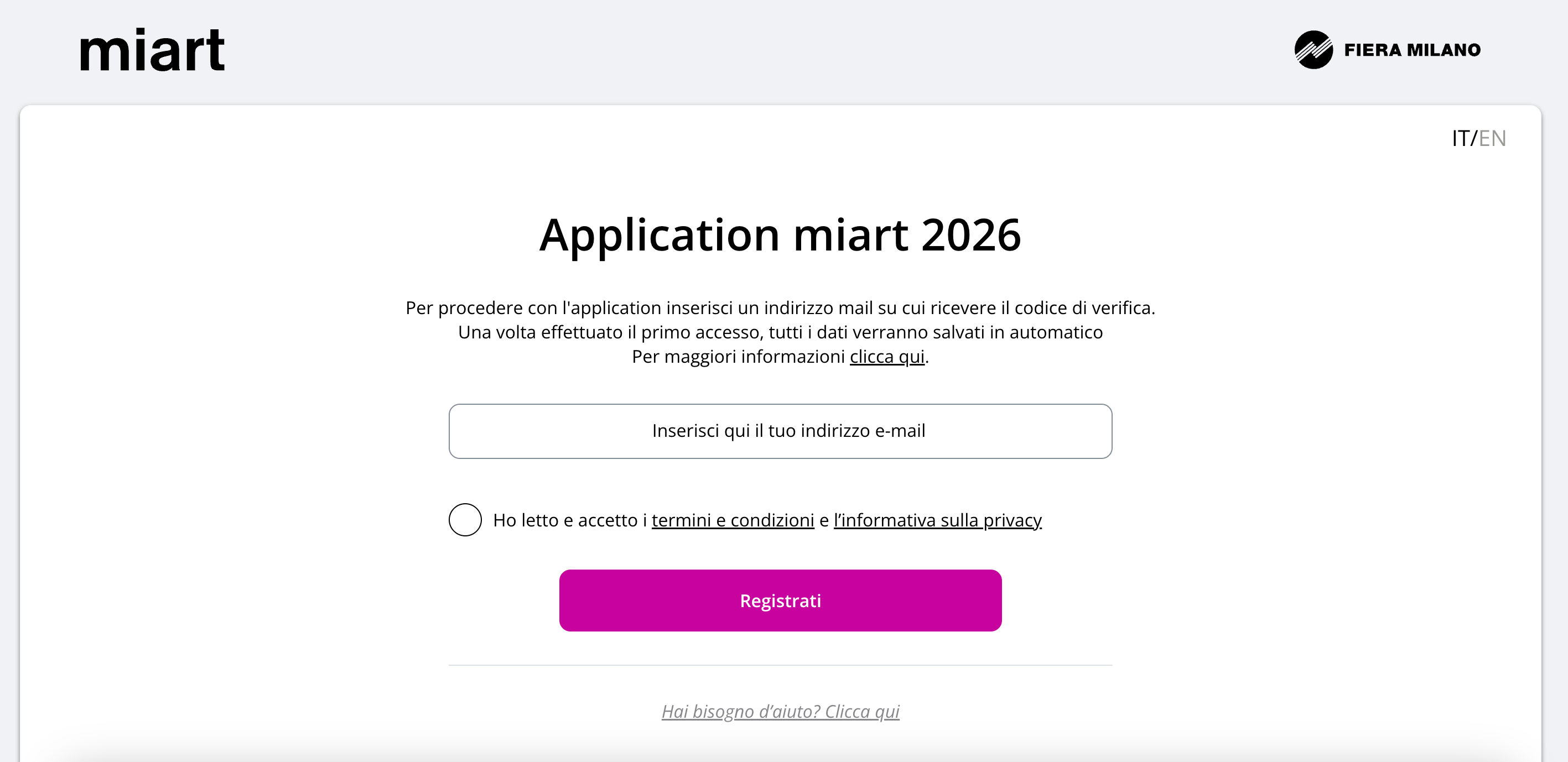Viewport: 1568px width, 762px height.
Task: Switch the language to IT
Action: tap(1460, 138)
